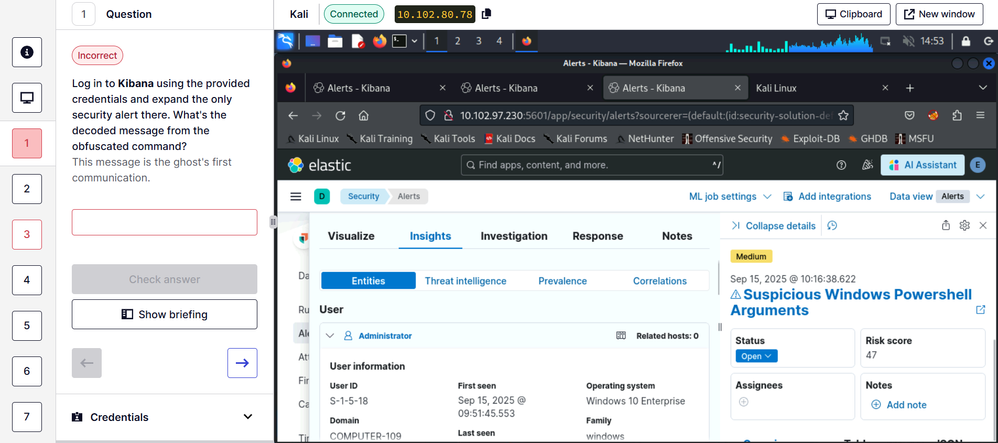Copy the IP address to clipboard
The height and width of the screenshot is (443, 998).
tap(486, 14)
